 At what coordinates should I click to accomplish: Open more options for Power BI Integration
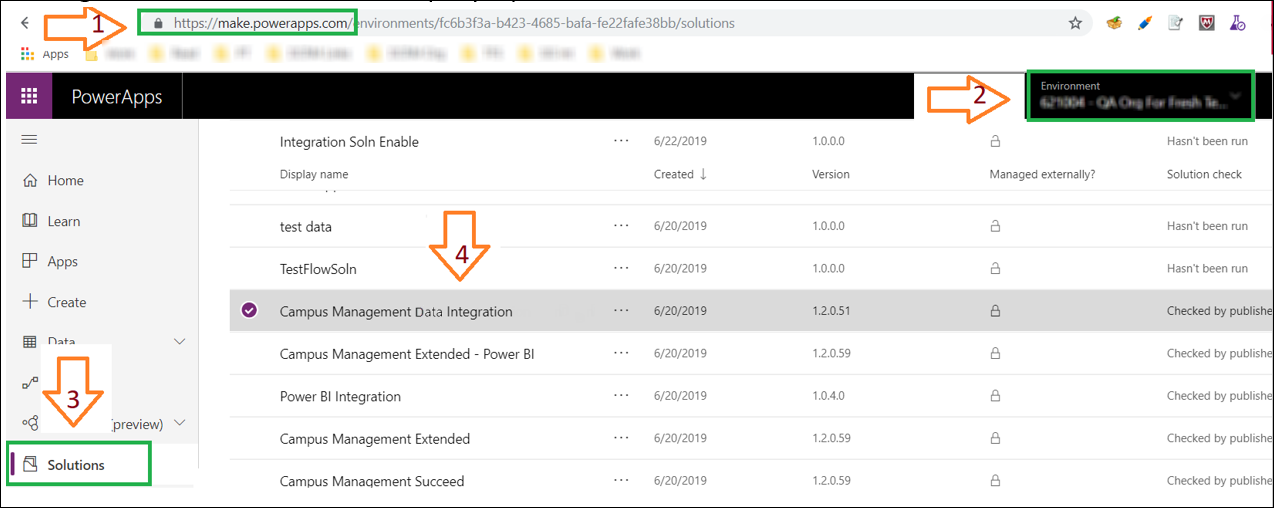coord(621,396)
